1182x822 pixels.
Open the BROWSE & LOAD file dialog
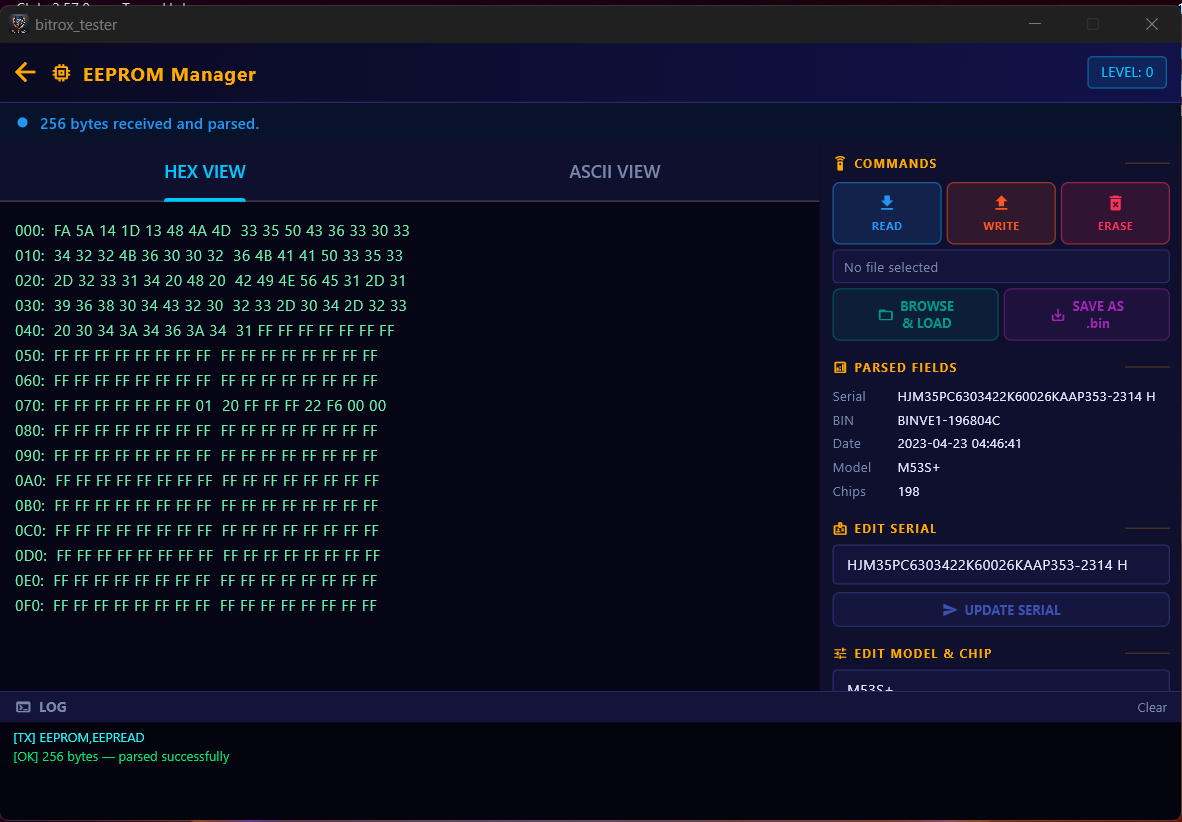click(915, 314)
